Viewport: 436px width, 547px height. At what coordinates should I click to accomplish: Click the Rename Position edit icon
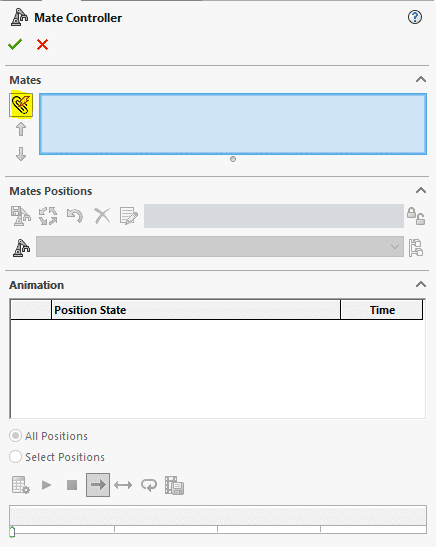pyautogui.click(x=129, y=216)
